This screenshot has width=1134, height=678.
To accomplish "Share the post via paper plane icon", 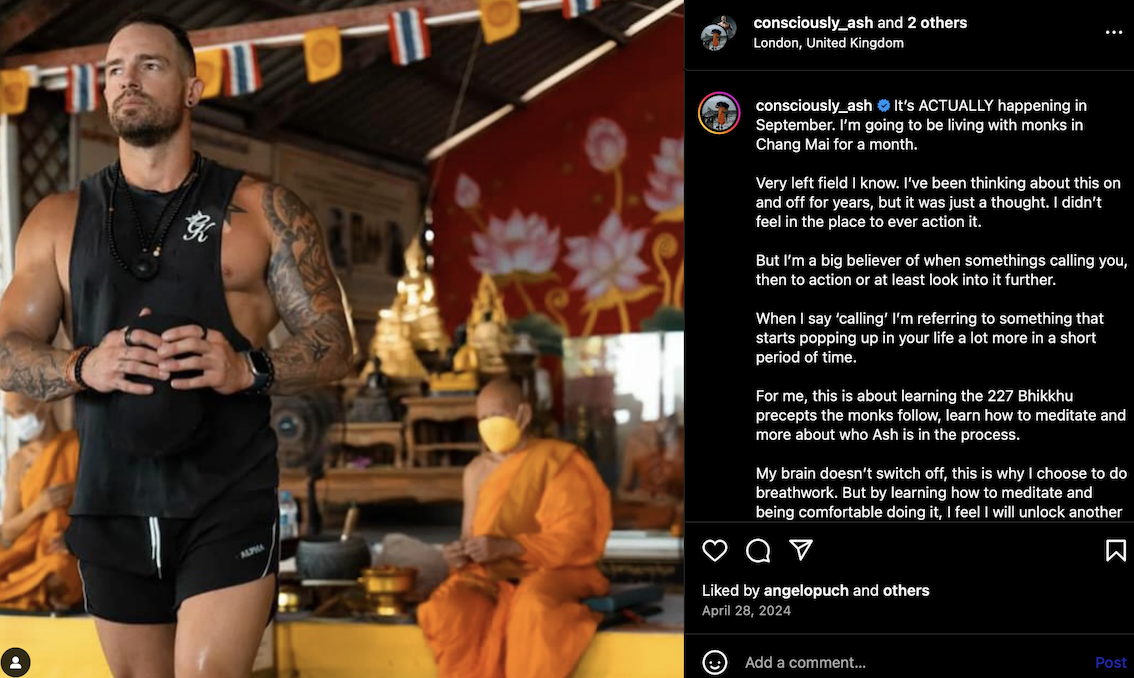I will tap(801, 550).
